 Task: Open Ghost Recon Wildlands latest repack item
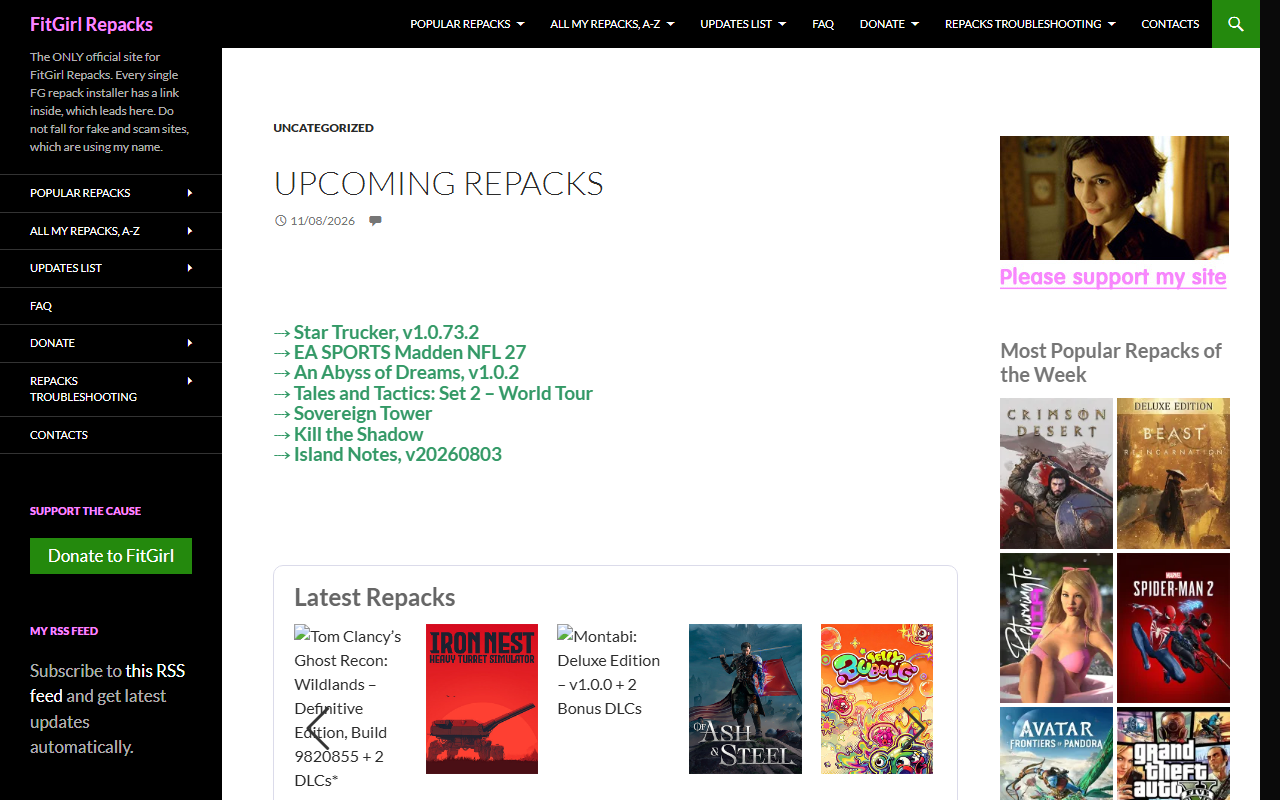pos(350,707)
